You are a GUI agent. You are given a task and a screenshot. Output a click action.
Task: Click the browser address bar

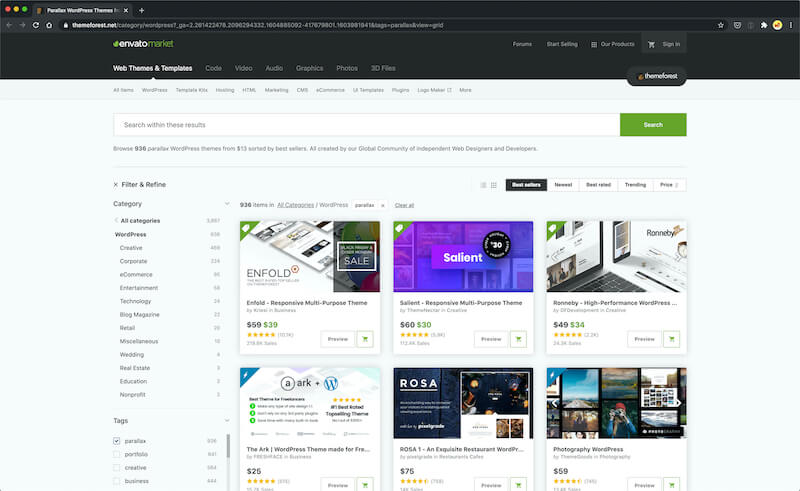pyautogui.click(x=388, y=25)
